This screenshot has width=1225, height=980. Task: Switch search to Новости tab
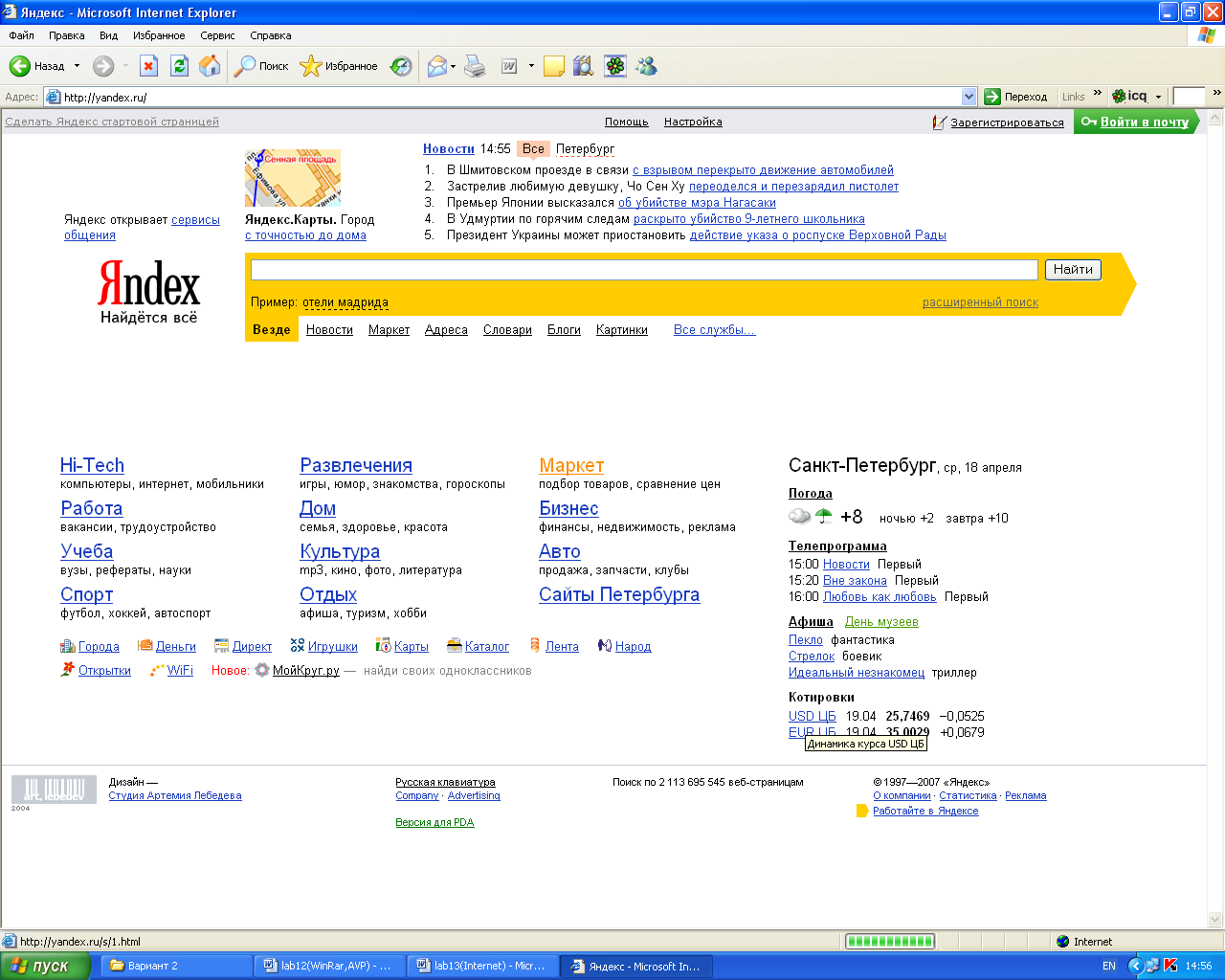[x=329, y=329]
